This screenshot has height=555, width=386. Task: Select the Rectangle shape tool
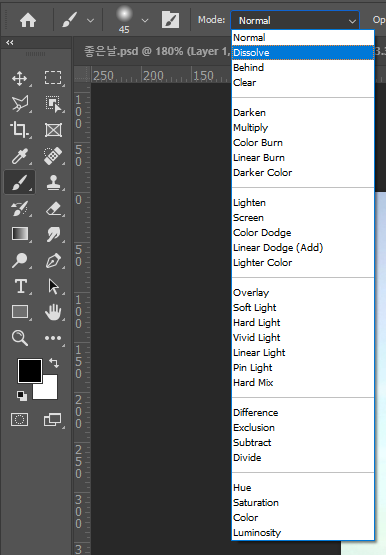click(x=20, y=312)
